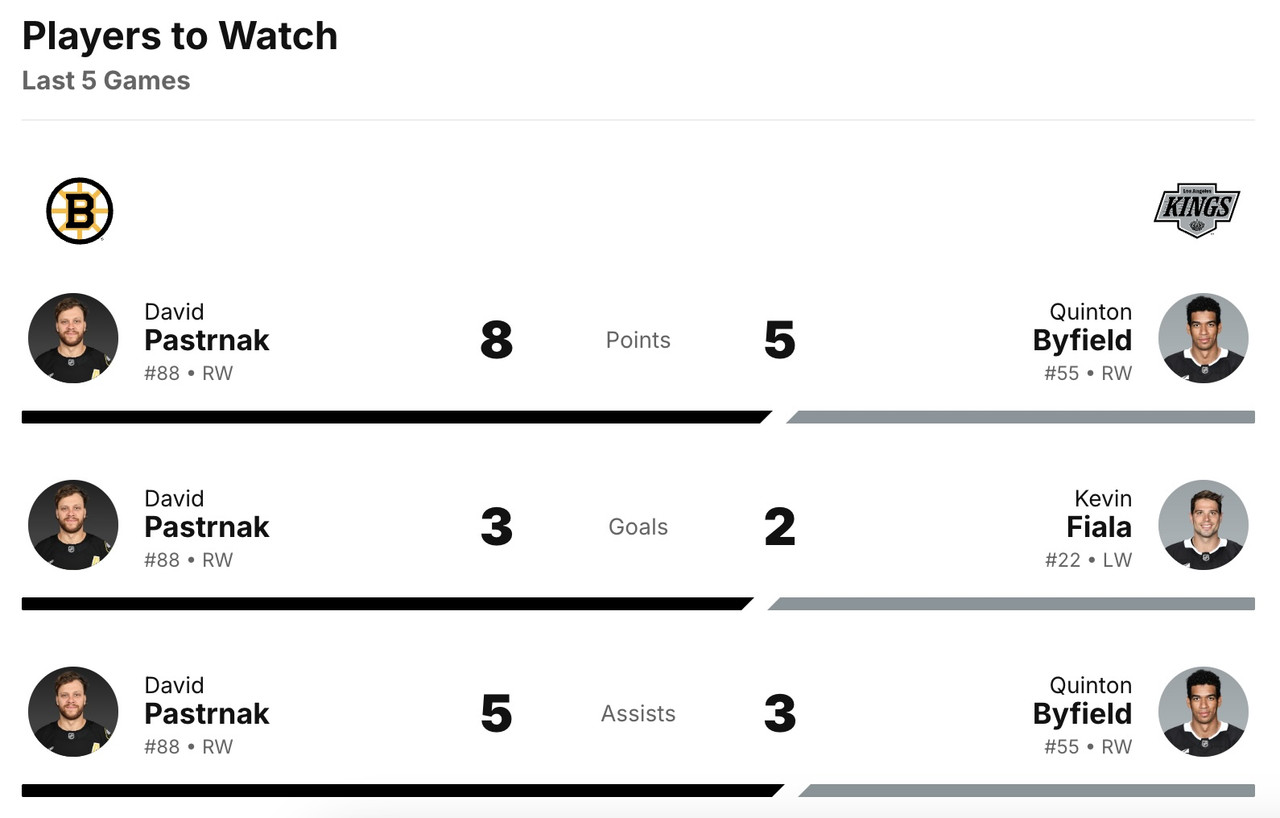Click Pastrnak's headshot in the Goals row
Screen dimensions: 1280x818
pyautogui.click(x=73, y=525)
